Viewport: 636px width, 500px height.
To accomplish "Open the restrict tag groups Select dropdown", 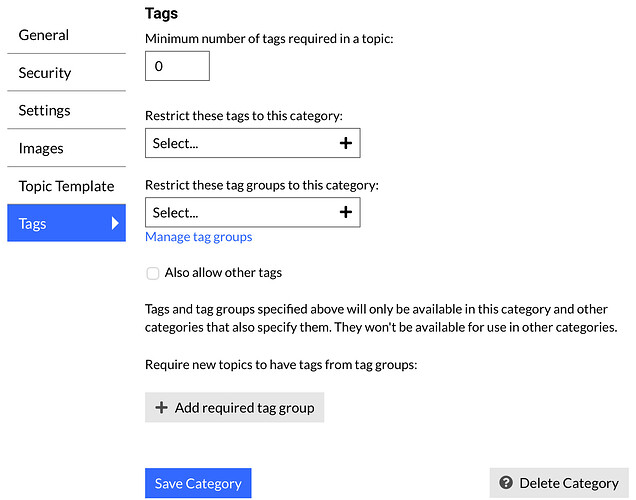I will 252,212.
